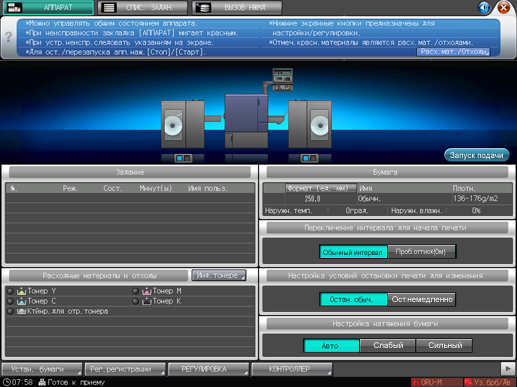The height and width of the screenshot is (387, 517).
Task: Click the Формат (ед.:мм) column header
Action: 321,188
